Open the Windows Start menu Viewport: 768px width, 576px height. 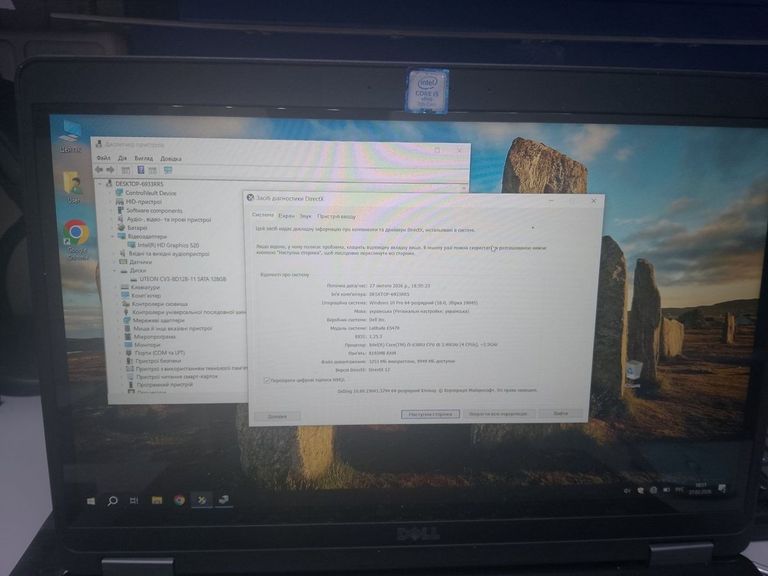(x=91, y=501)
